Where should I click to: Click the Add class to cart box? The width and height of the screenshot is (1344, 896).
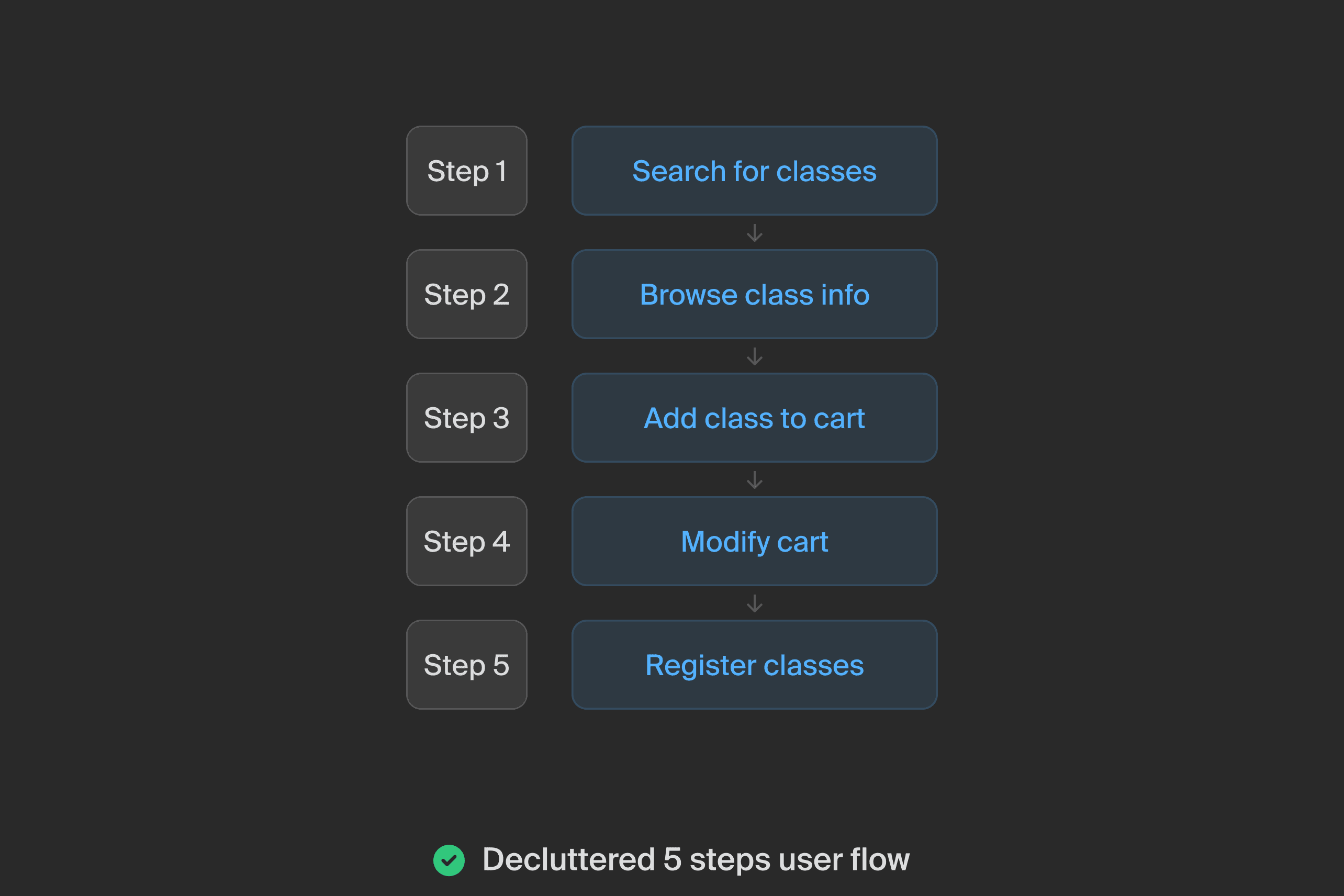pyautogui.click(x=754, y=418)
